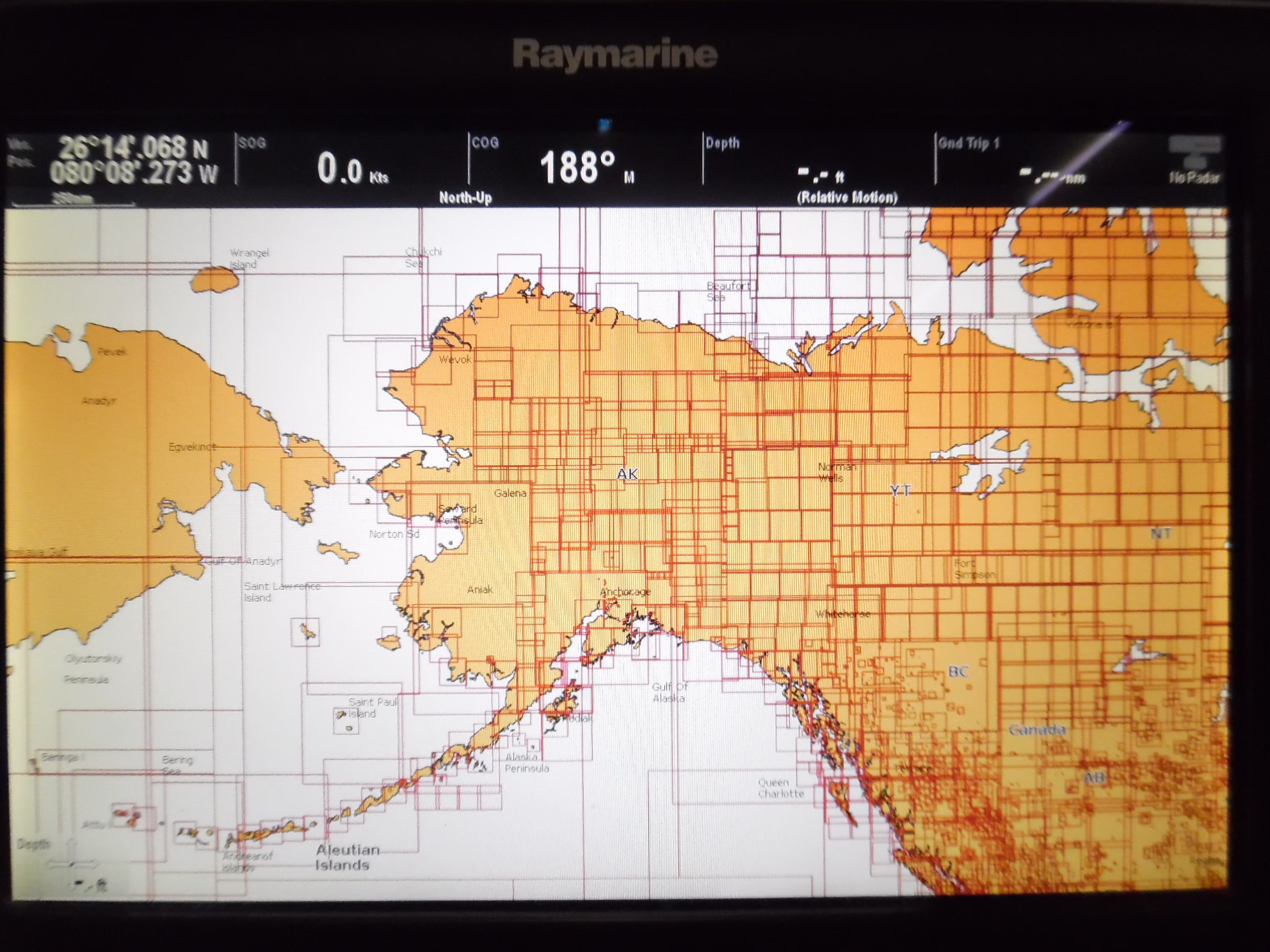Tap the vessel position coordinates readout
This screenshot has height=952, width=1270.
(133, 160)
